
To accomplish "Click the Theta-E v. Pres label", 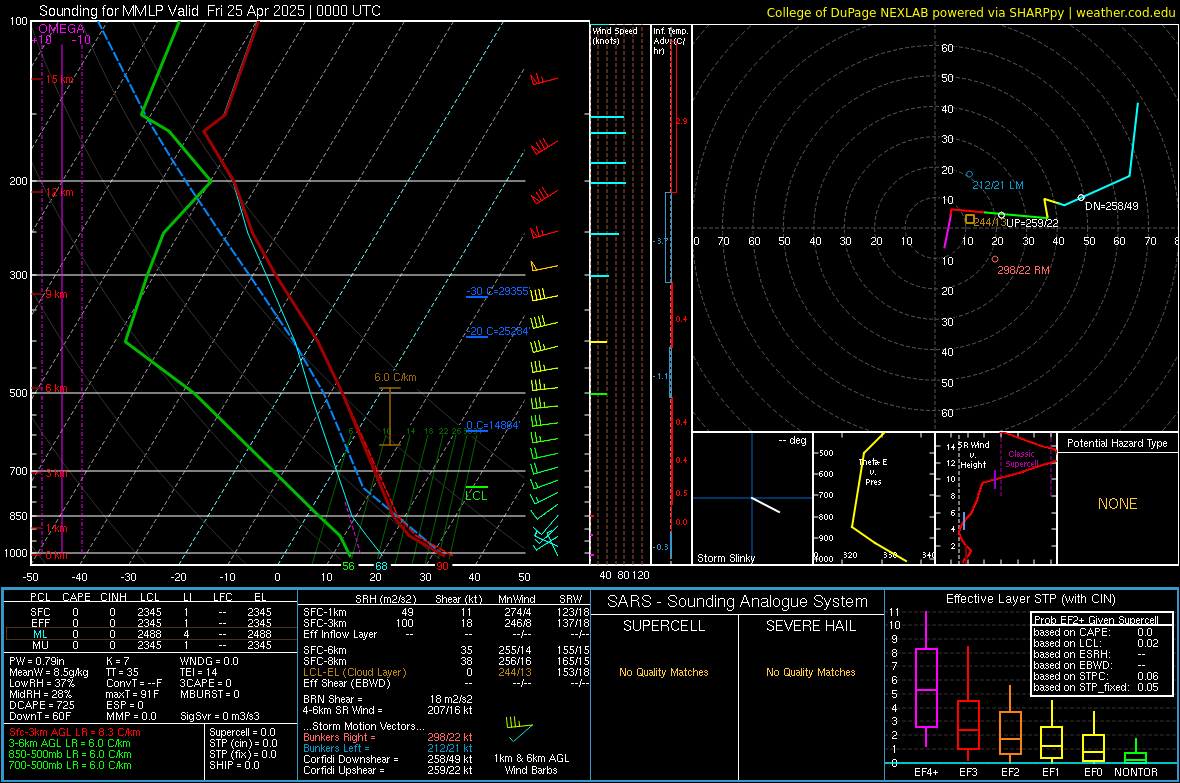I will pyautogui.click(x=873, y=472).
